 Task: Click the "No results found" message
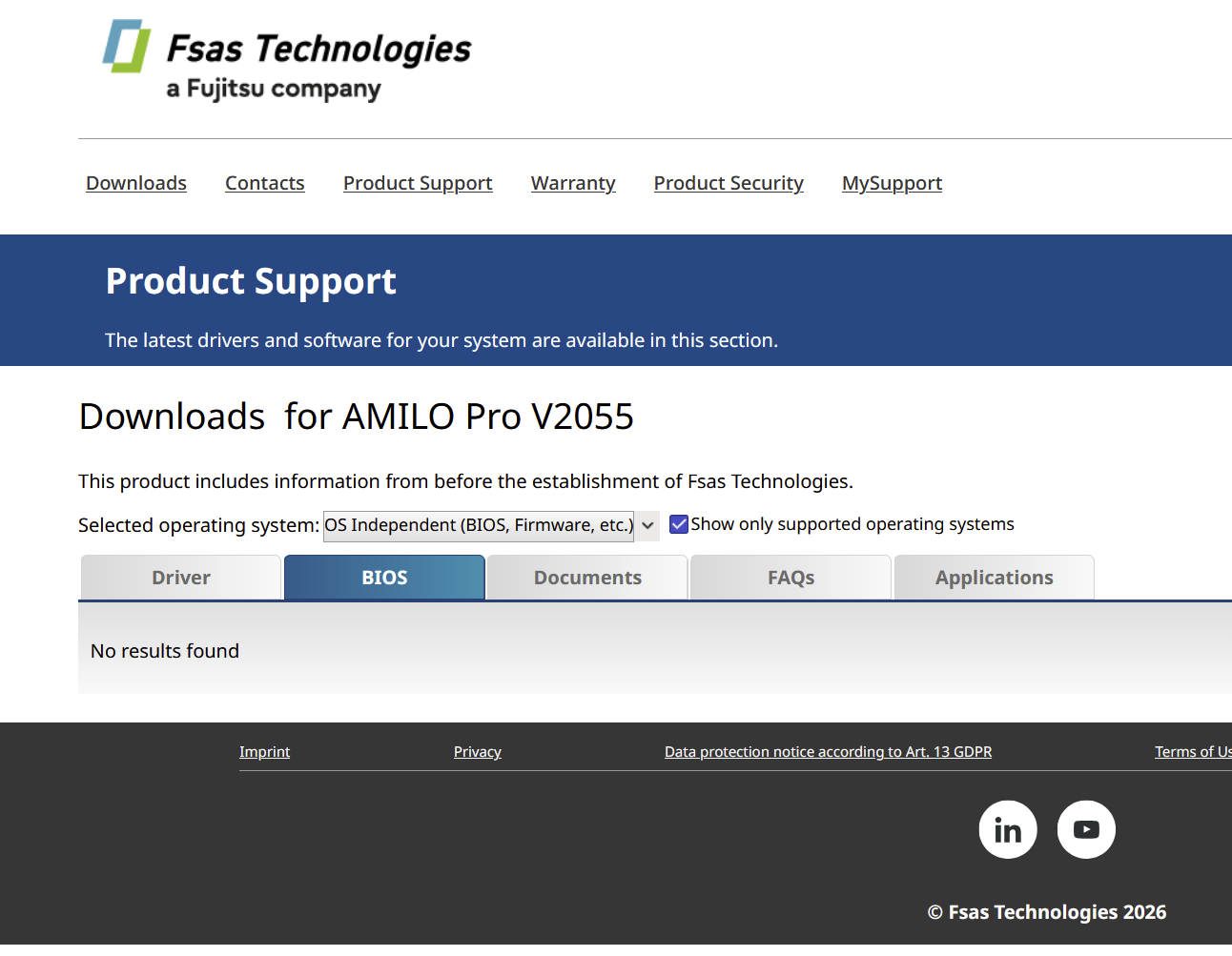coord(165,651)
